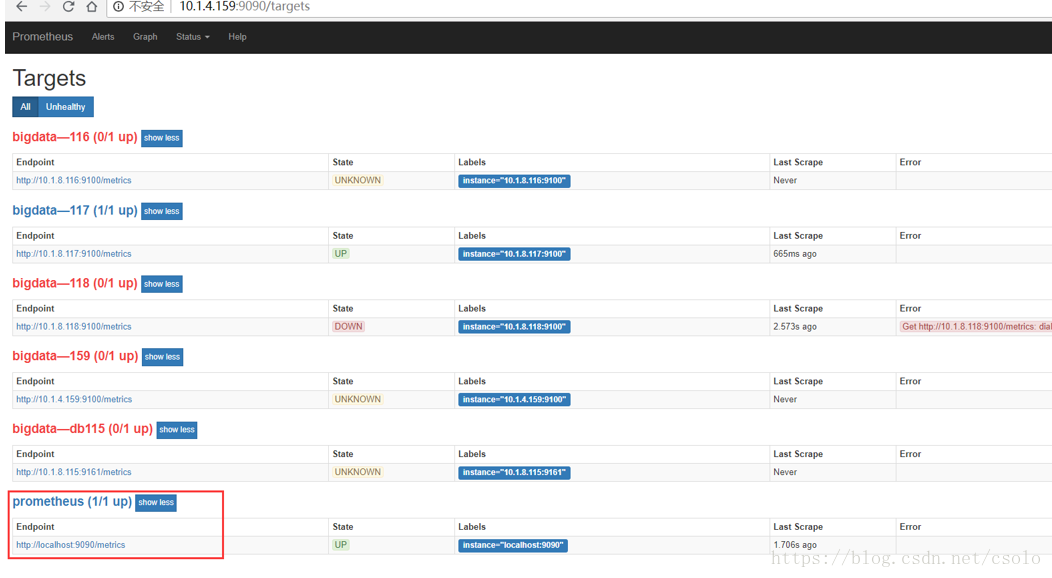
Task: Expand the Status dropdown menu
Action: (x=193, y=37)
